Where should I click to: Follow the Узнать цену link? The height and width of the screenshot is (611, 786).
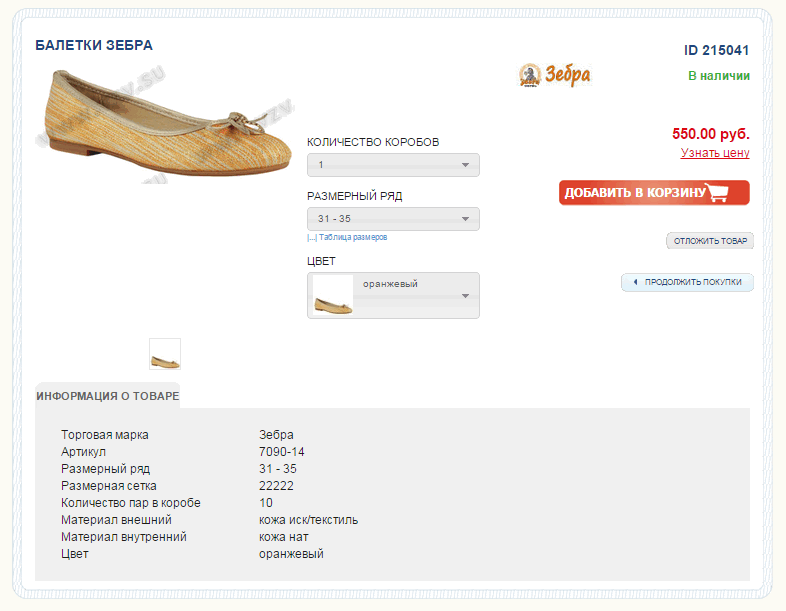[x=715, y=153]
